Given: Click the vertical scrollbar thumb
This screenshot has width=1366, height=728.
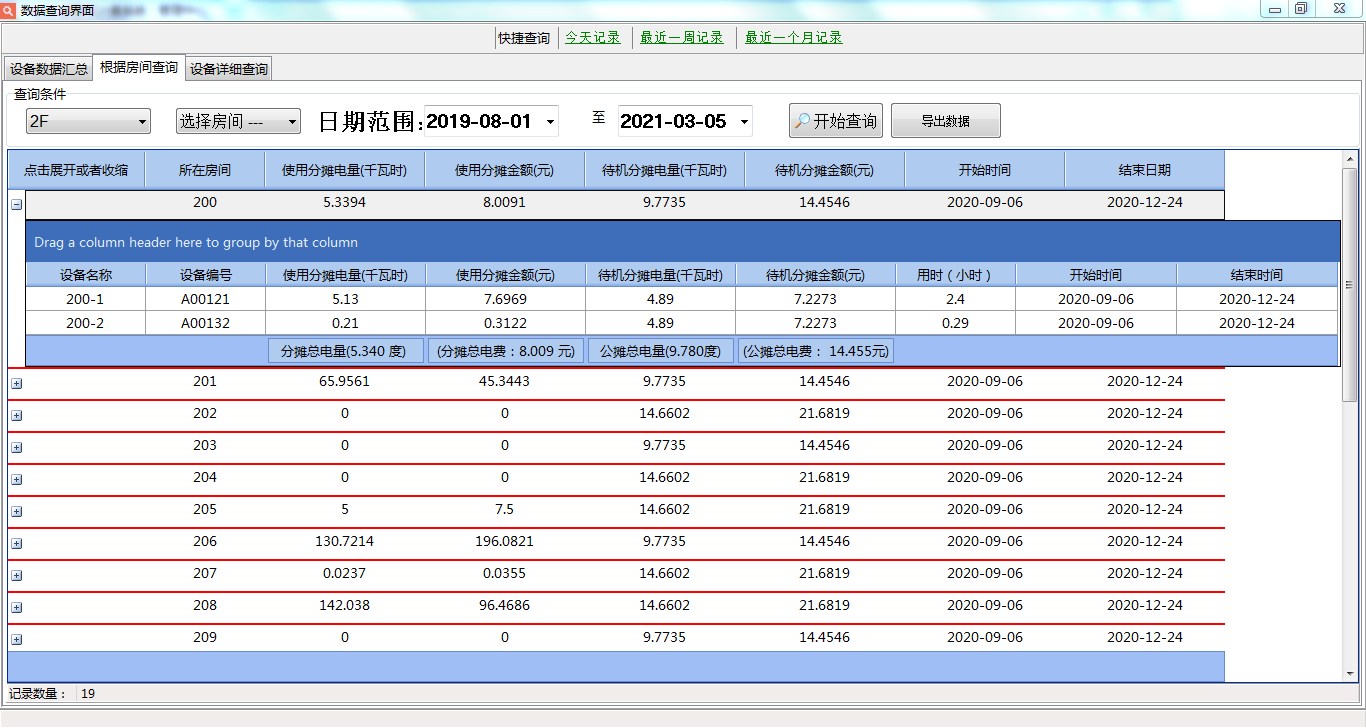Looking at the screenshot, I should click(1349, 285).
